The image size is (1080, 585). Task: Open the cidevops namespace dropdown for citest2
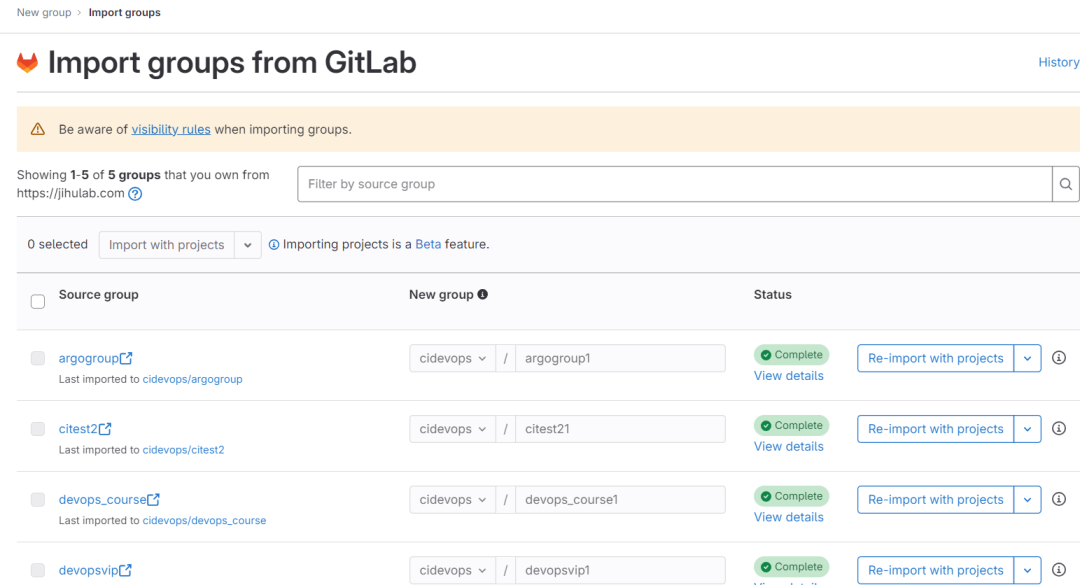coord(452,428)
